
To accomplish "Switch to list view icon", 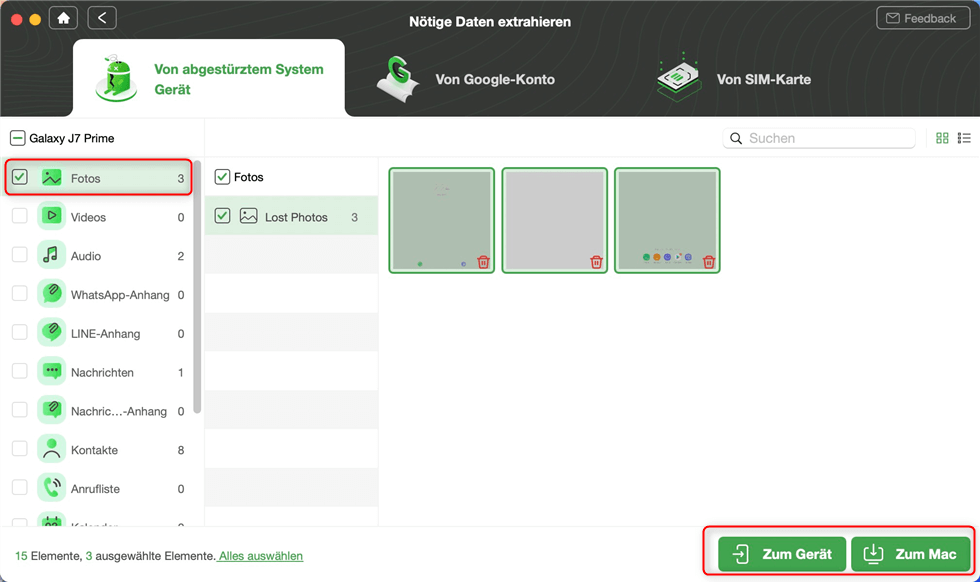I will pyautogui.click(x=964, y=138).
